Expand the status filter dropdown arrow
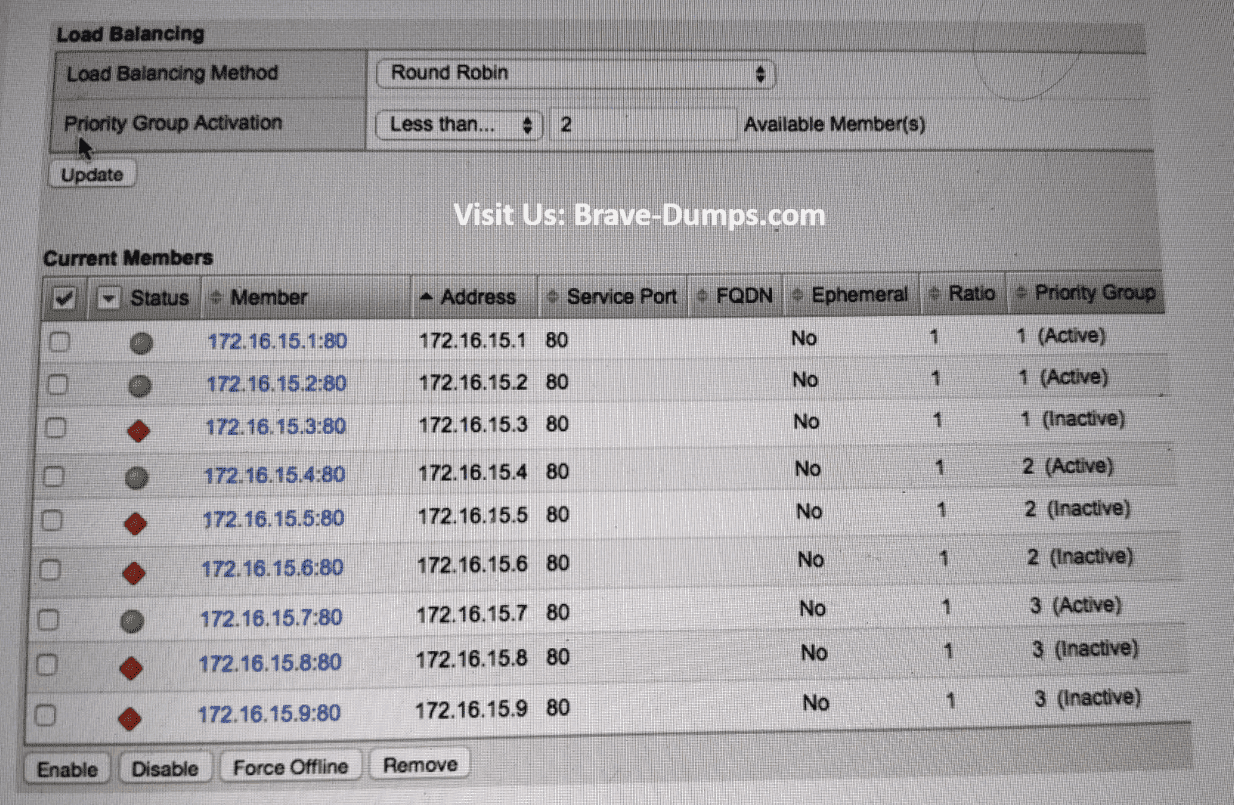The height and width of the screenshot is (805, 1234). (x=110, y=298)
